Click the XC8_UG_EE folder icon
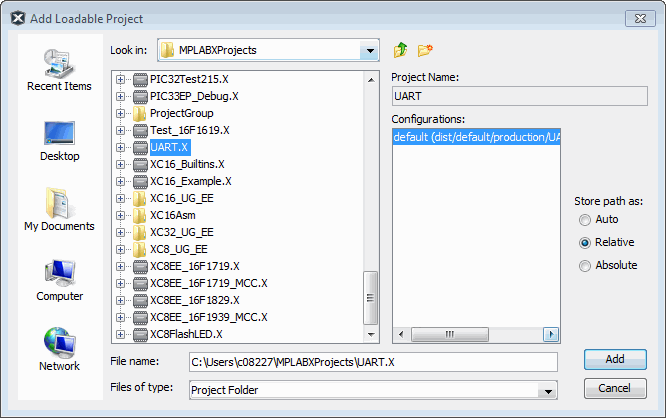This screenshot has width=666, height=418. click(x=140, y=249)
